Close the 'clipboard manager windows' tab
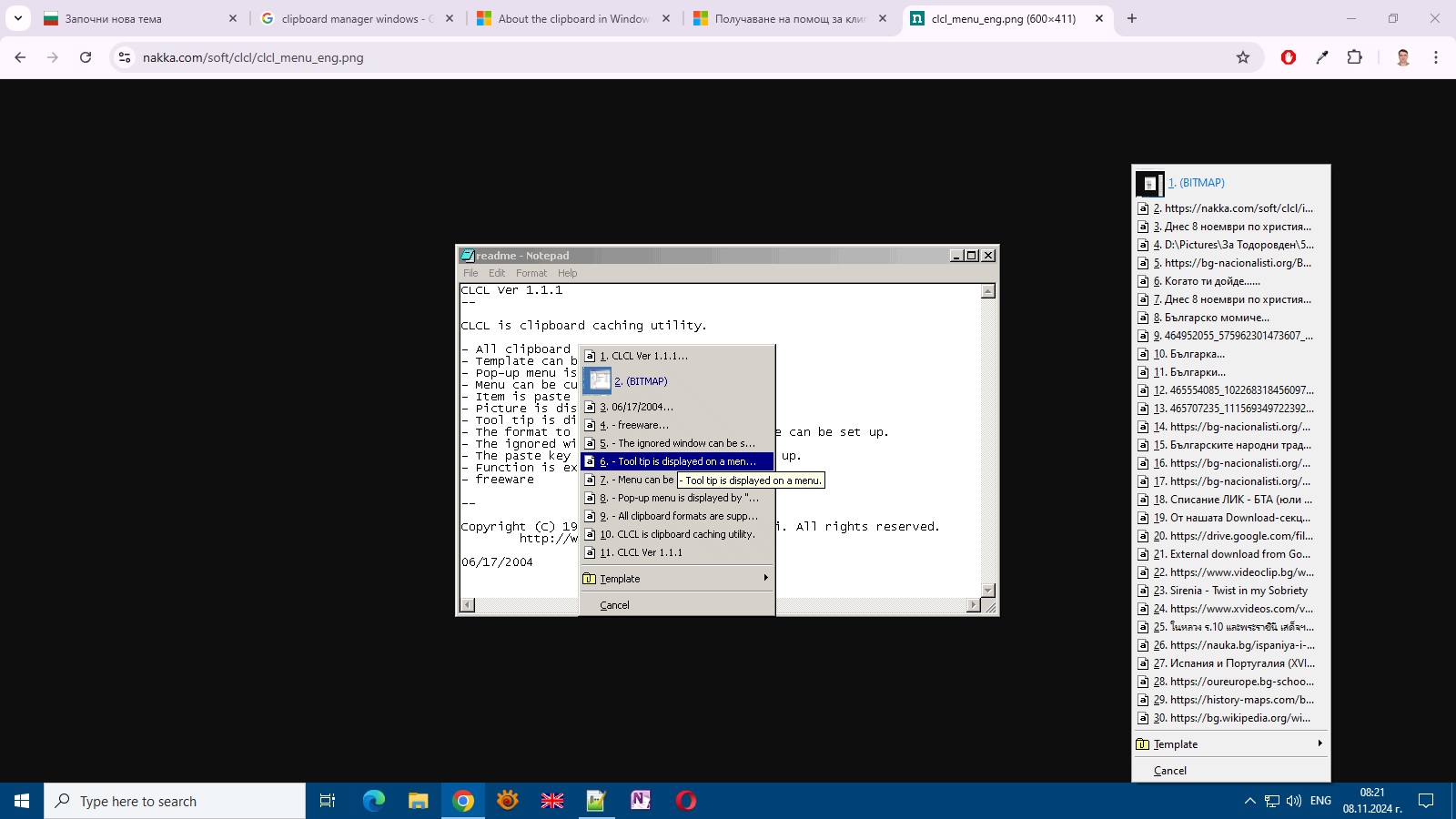 click(x=450, y=18)
